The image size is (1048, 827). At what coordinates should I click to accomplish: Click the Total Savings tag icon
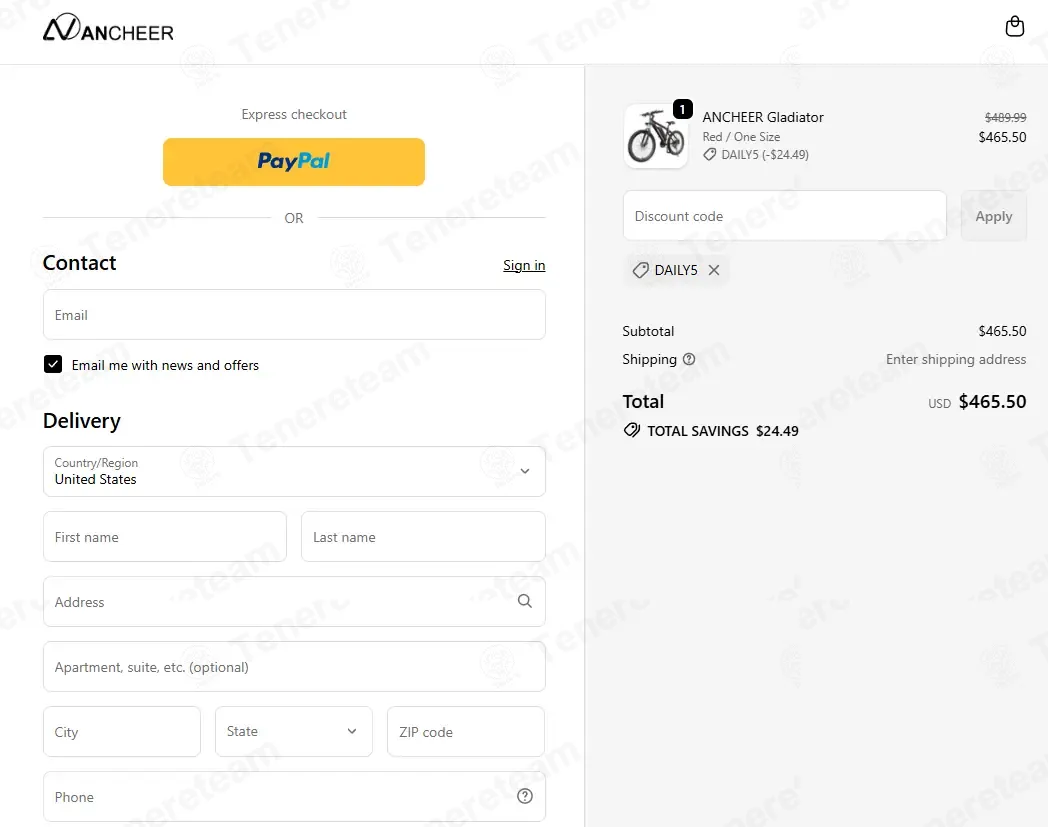[632, 430]
